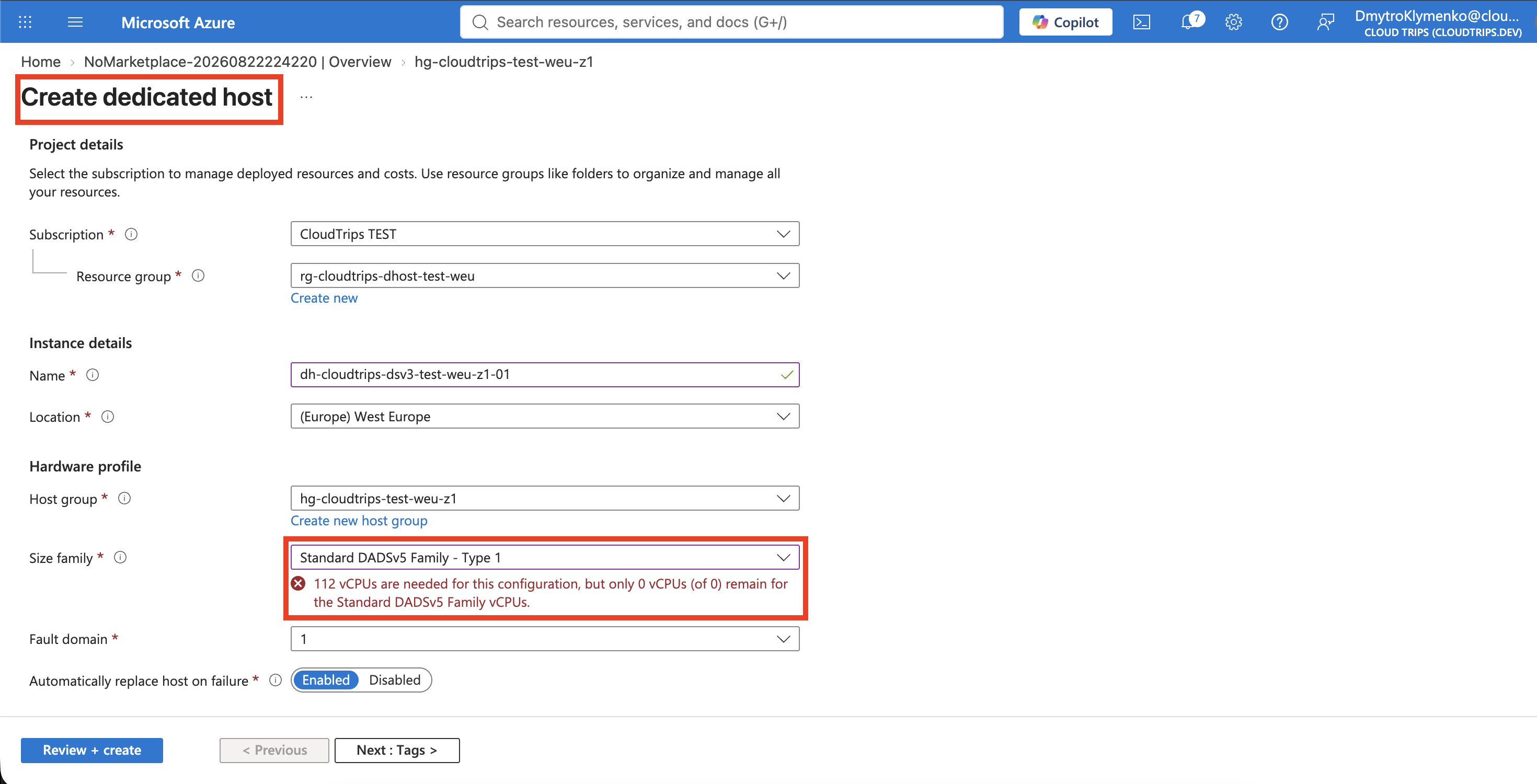Show Subscription info tooltip icon

point(131,235)
